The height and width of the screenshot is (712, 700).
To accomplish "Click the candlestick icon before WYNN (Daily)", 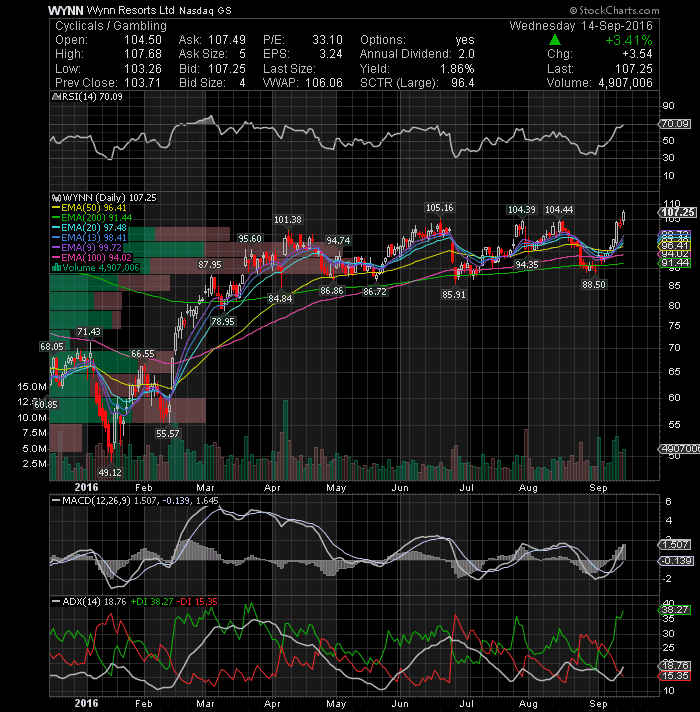I will point(56,198).
